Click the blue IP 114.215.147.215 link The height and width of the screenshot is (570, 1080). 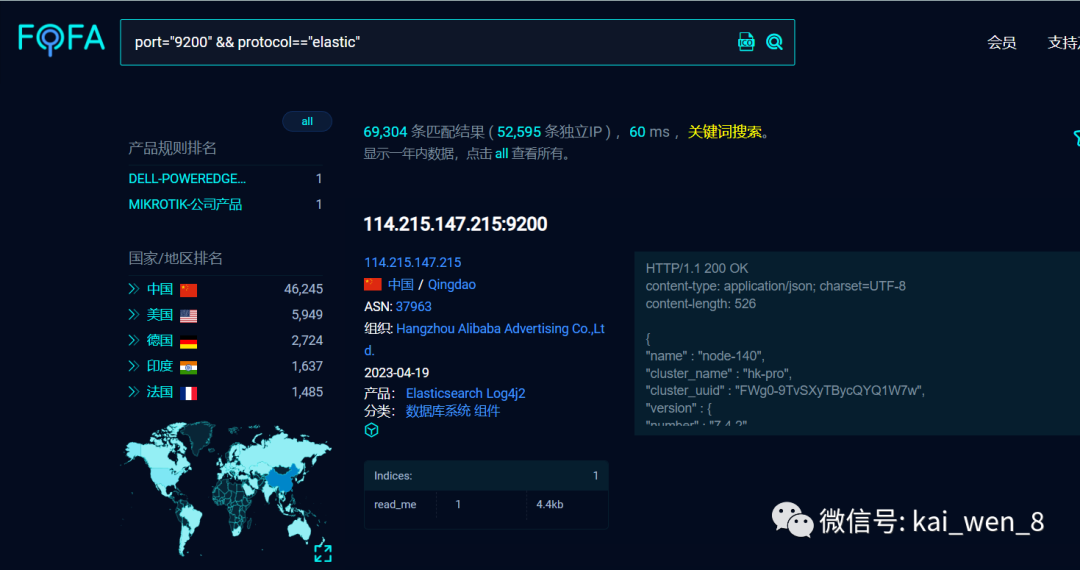tap(413, 262)
